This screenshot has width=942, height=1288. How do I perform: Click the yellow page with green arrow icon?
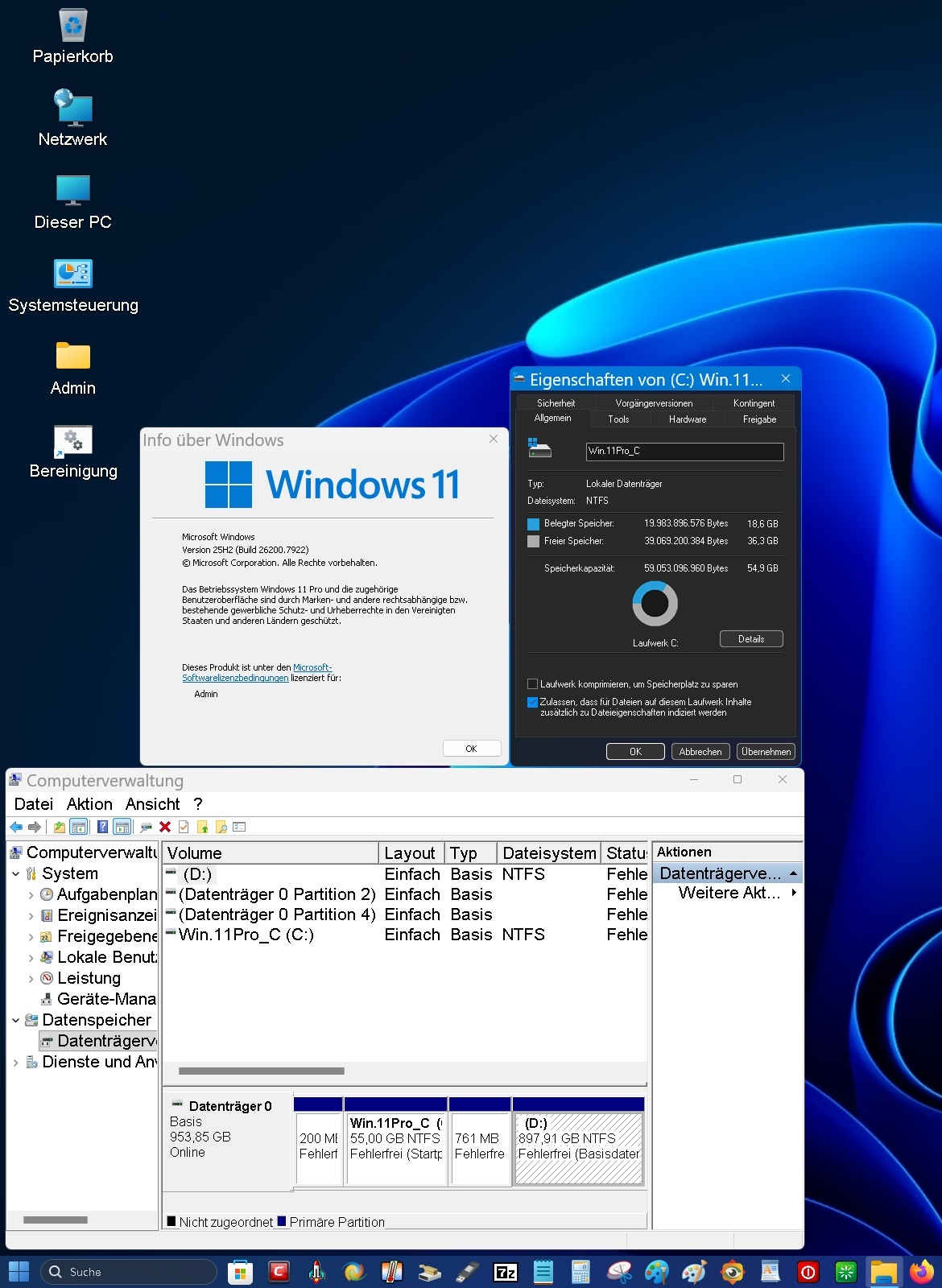pyautogui.click(x=202, y=827)
